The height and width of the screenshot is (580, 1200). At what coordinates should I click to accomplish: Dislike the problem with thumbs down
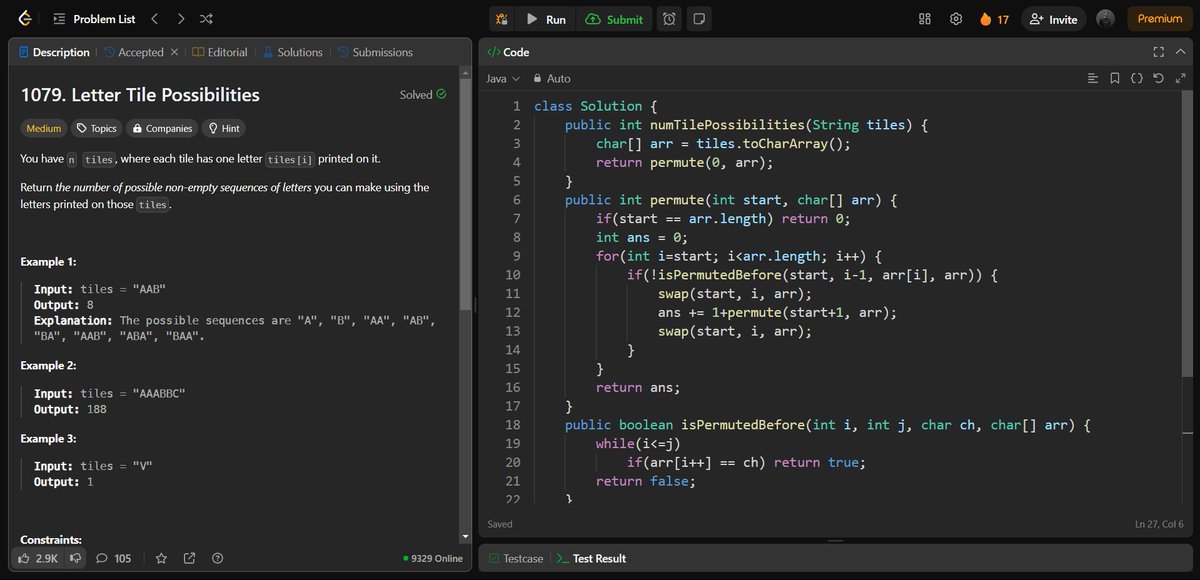tap(74, 558)
